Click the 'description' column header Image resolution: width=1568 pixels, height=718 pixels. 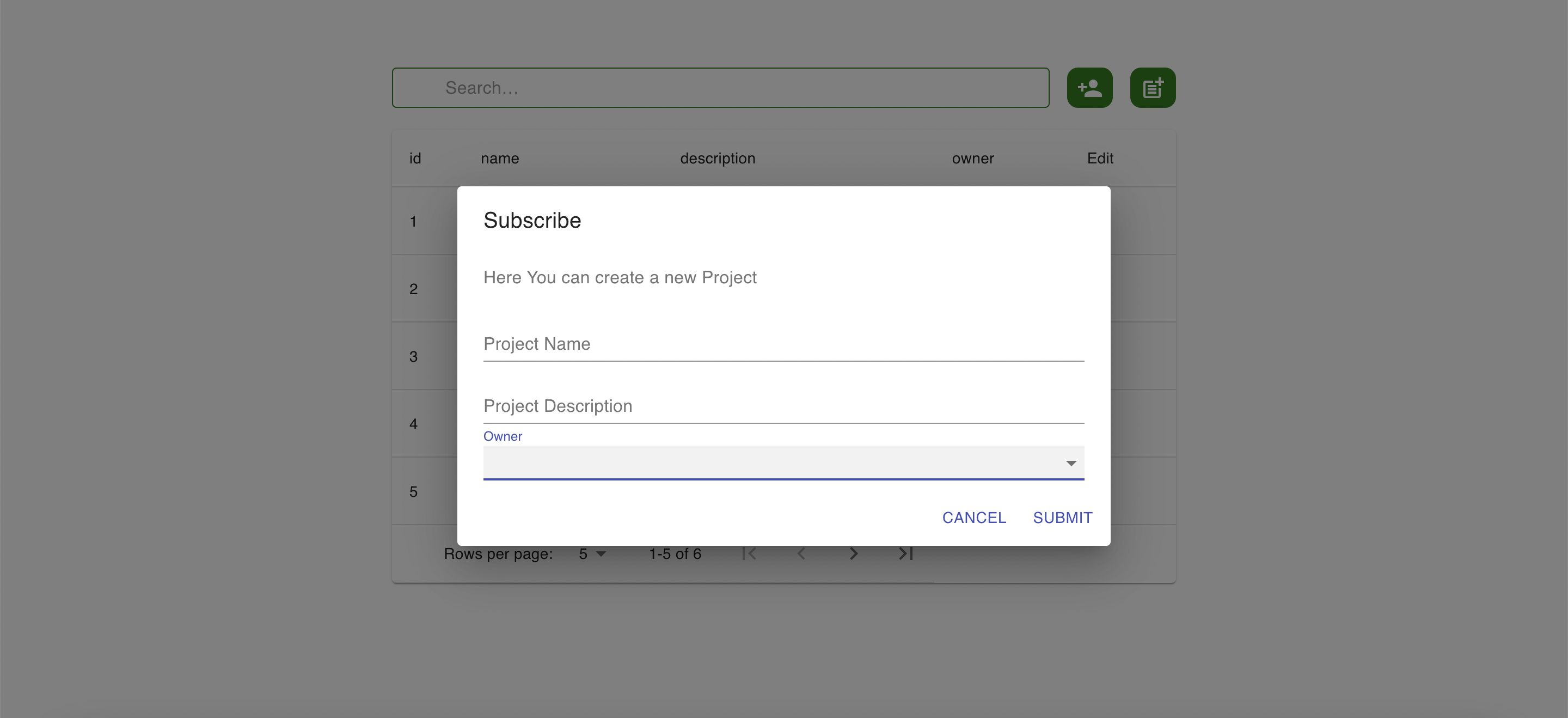click(x=718, y=159)
